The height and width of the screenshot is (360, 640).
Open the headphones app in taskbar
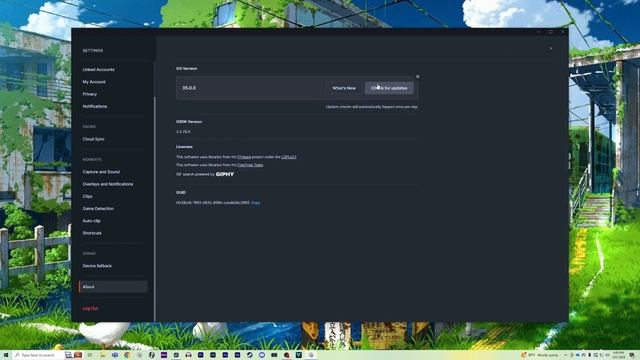coord(188,355)
